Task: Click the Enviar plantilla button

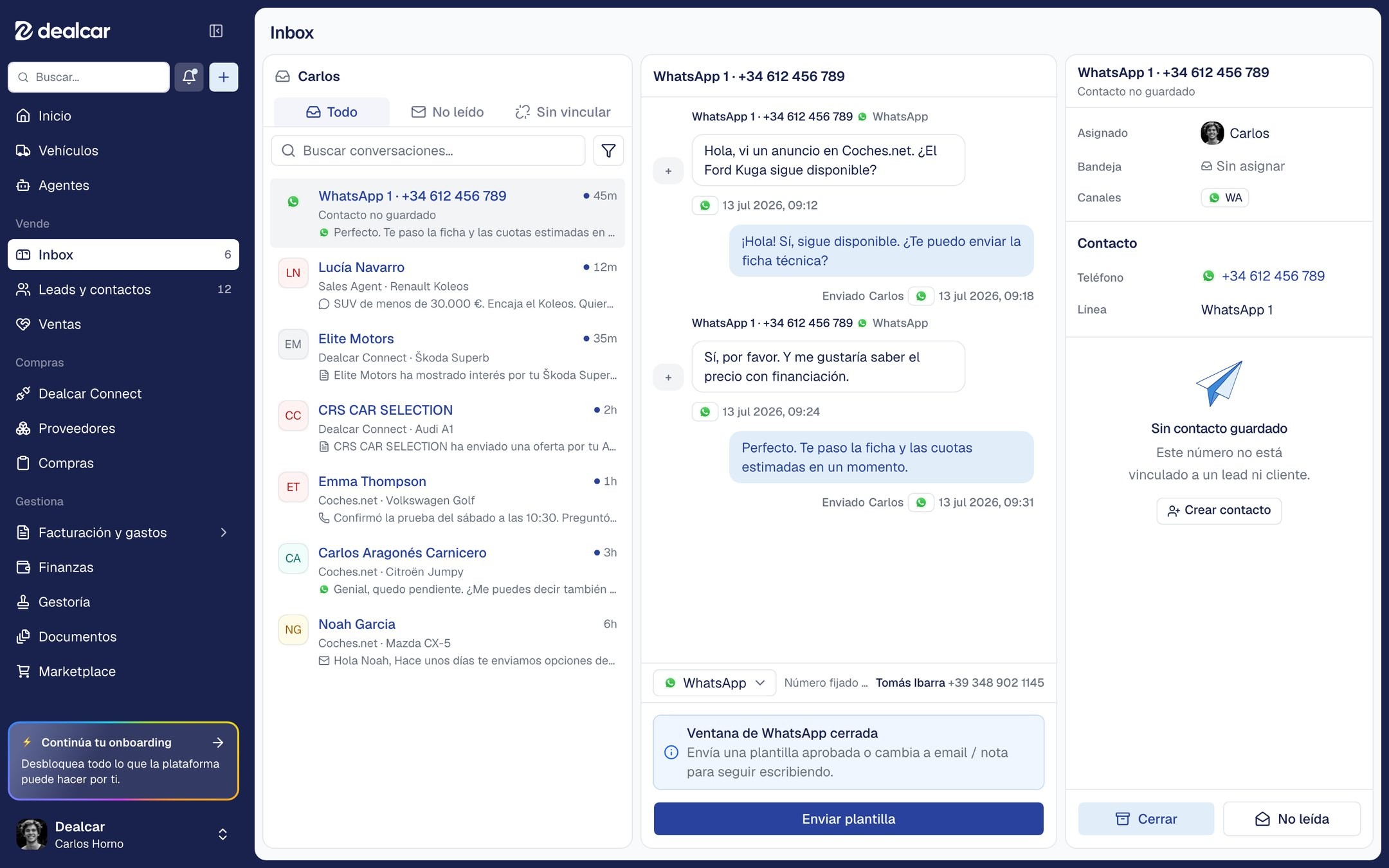Action: (x=849, y=819)
